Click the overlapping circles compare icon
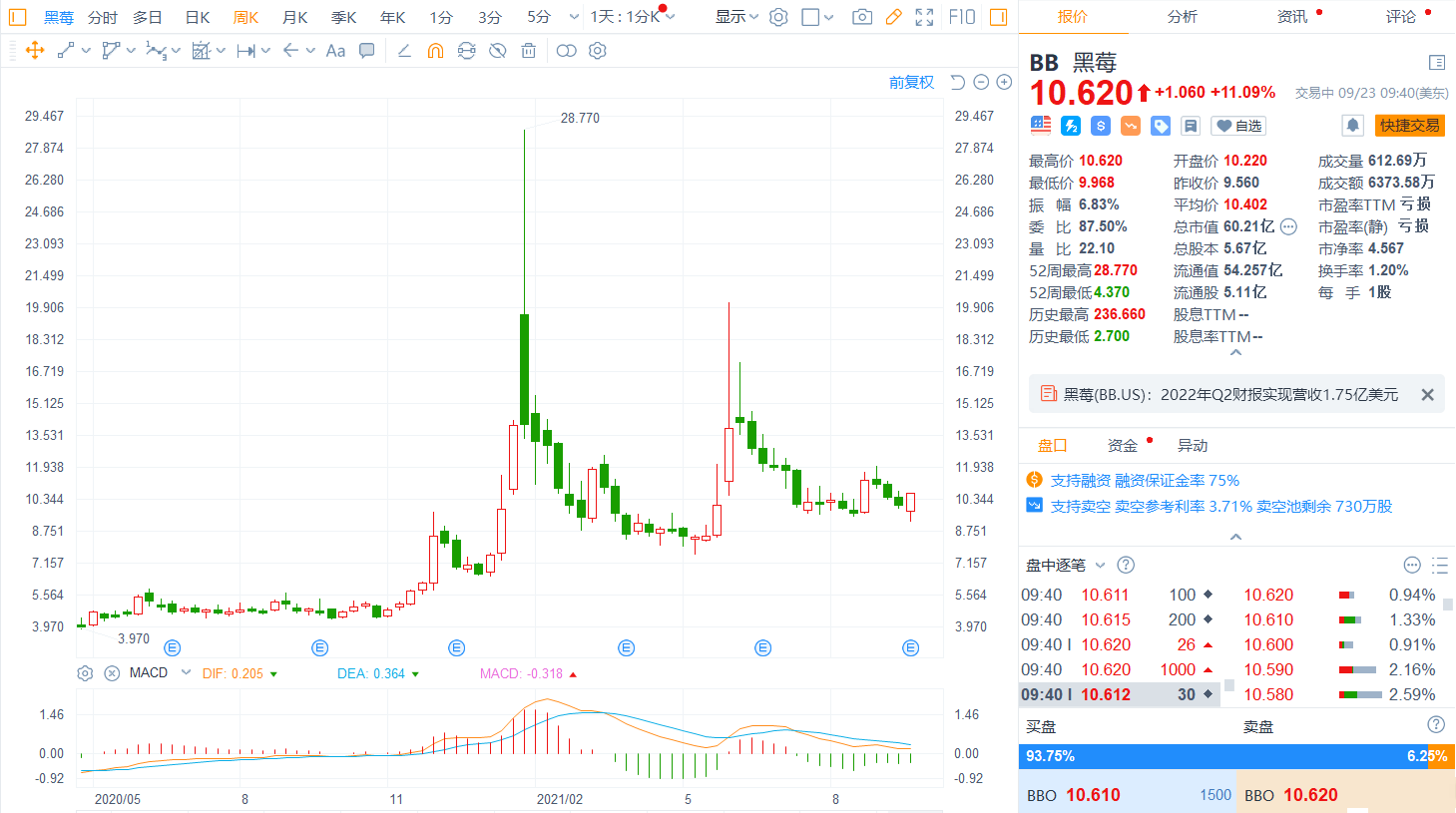 coord(566,51)
